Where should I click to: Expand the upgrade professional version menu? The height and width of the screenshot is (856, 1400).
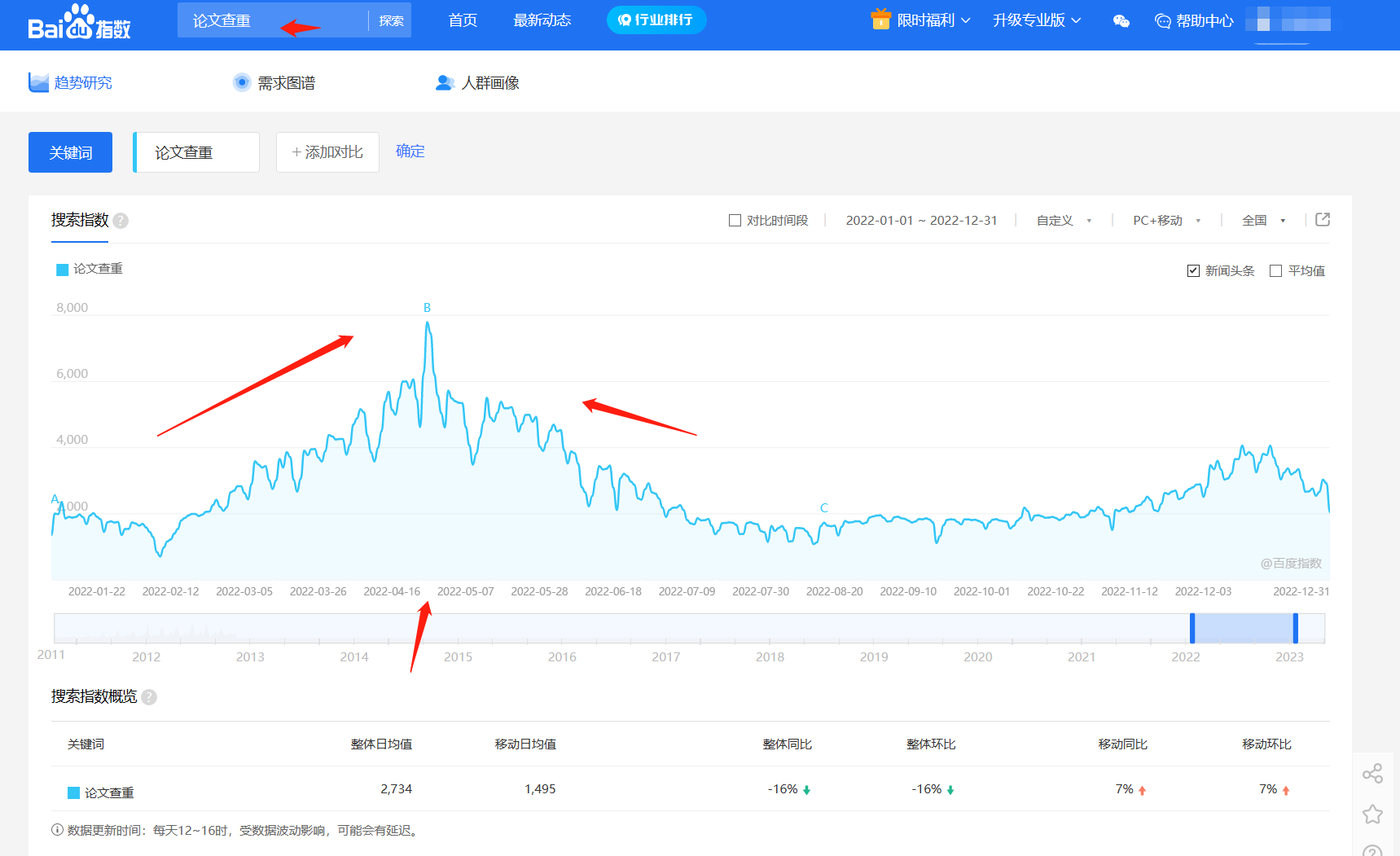tap(1037, 20)
